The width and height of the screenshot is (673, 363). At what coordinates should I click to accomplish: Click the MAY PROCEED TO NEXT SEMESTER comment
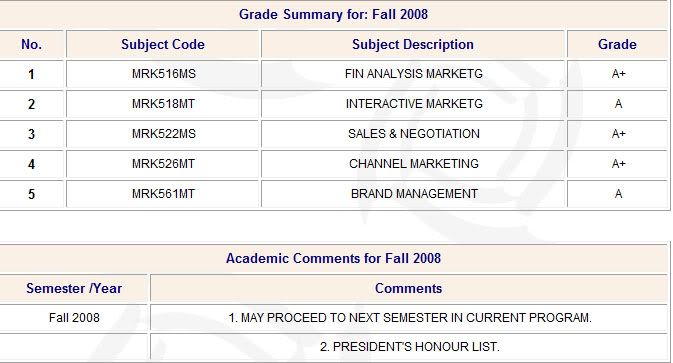pos(410,318)
